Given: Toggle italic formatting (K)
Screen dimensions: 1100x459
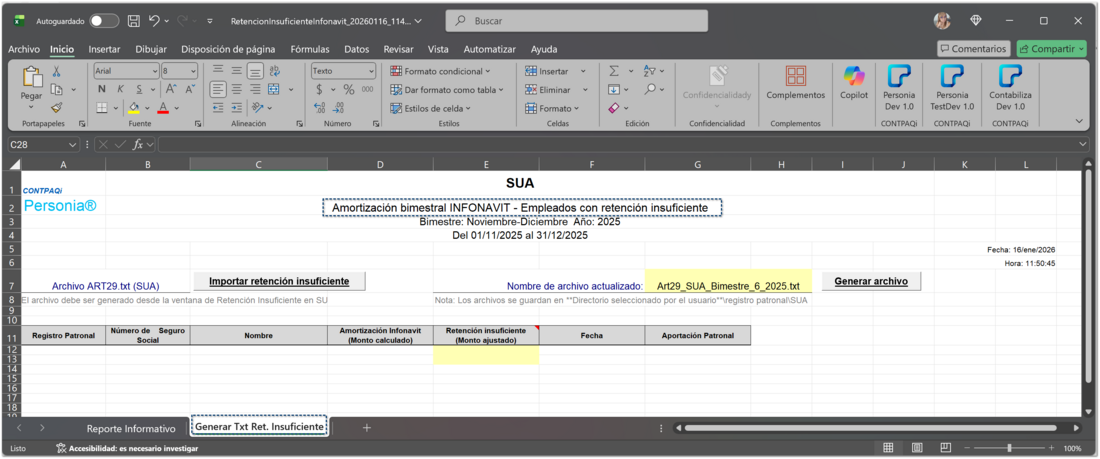Looking at the screenshot, I should pos(118,89).
